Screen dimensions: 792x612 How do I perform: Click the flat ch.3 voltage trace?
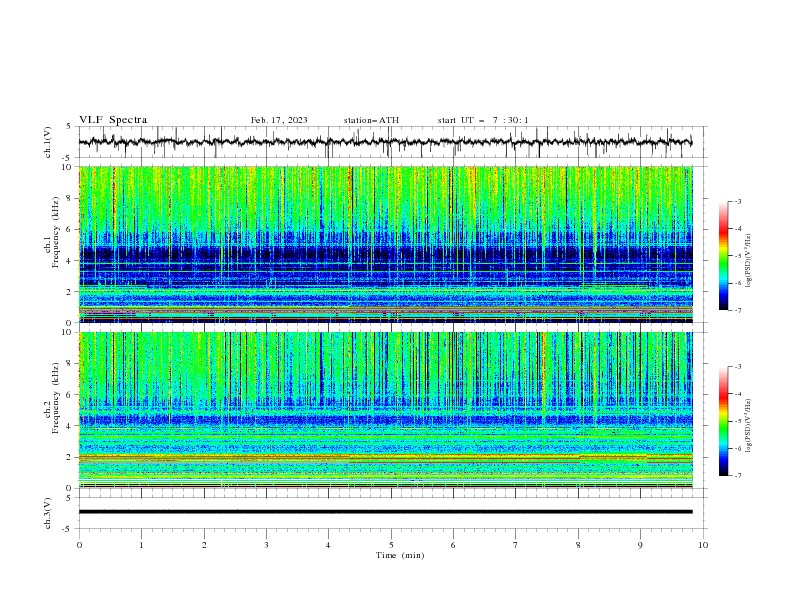[x=385, y=512]
